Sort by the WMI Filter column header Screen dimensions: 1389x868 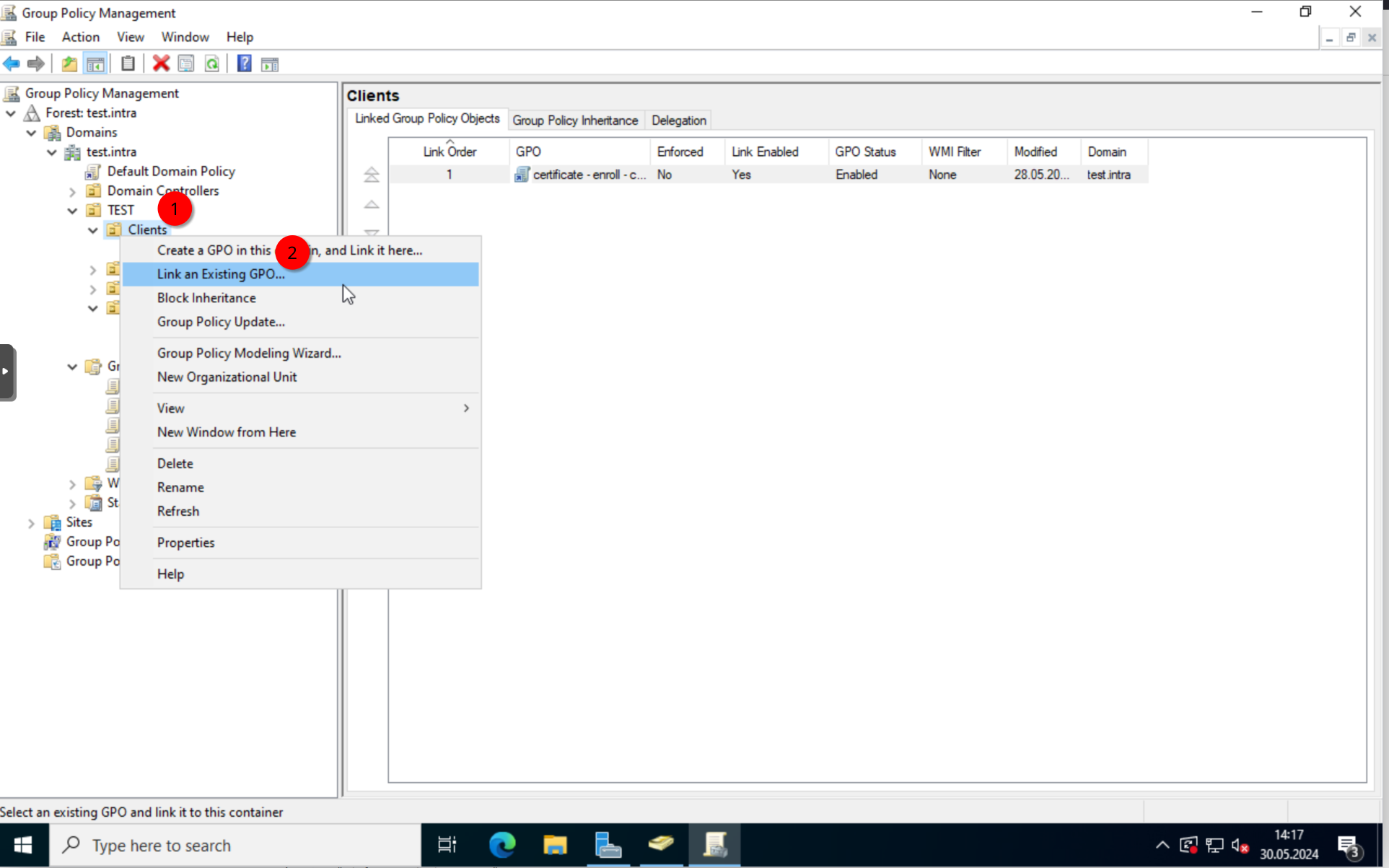(x=964, y=152)
